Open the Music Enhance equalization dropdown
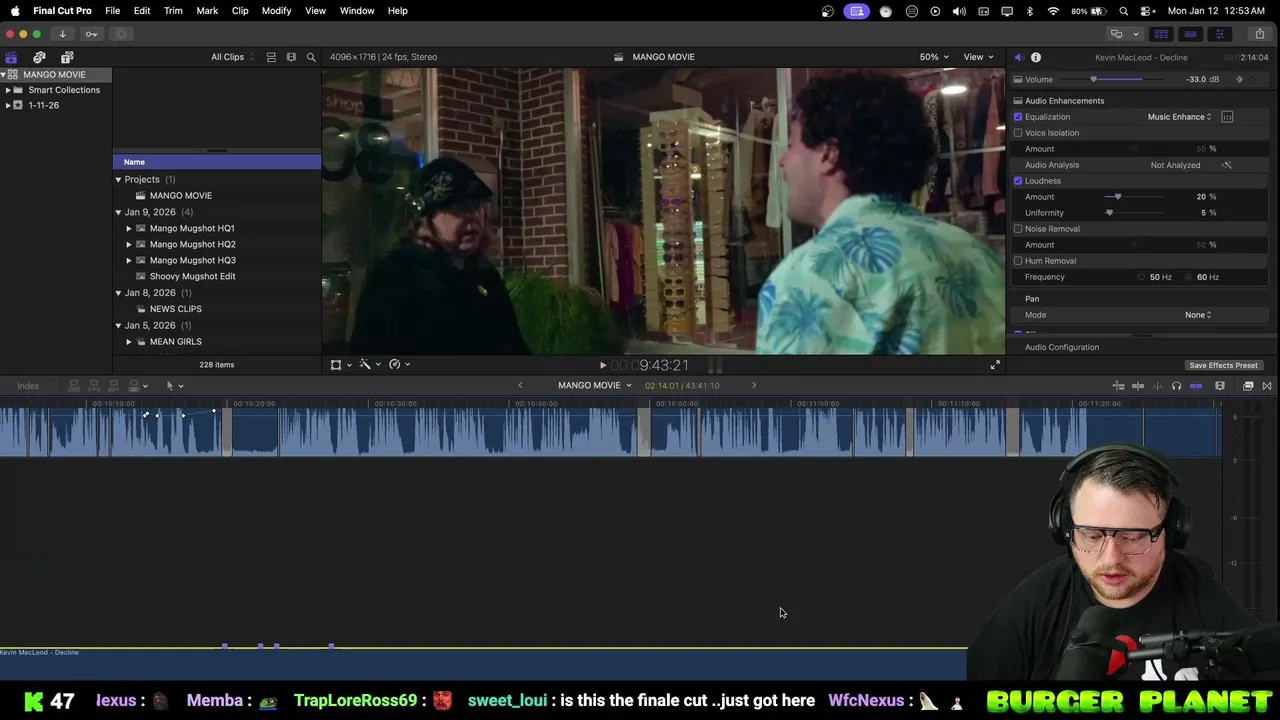The width and height of the screenshot is (1280, 720). click(x=1179, y=117)
